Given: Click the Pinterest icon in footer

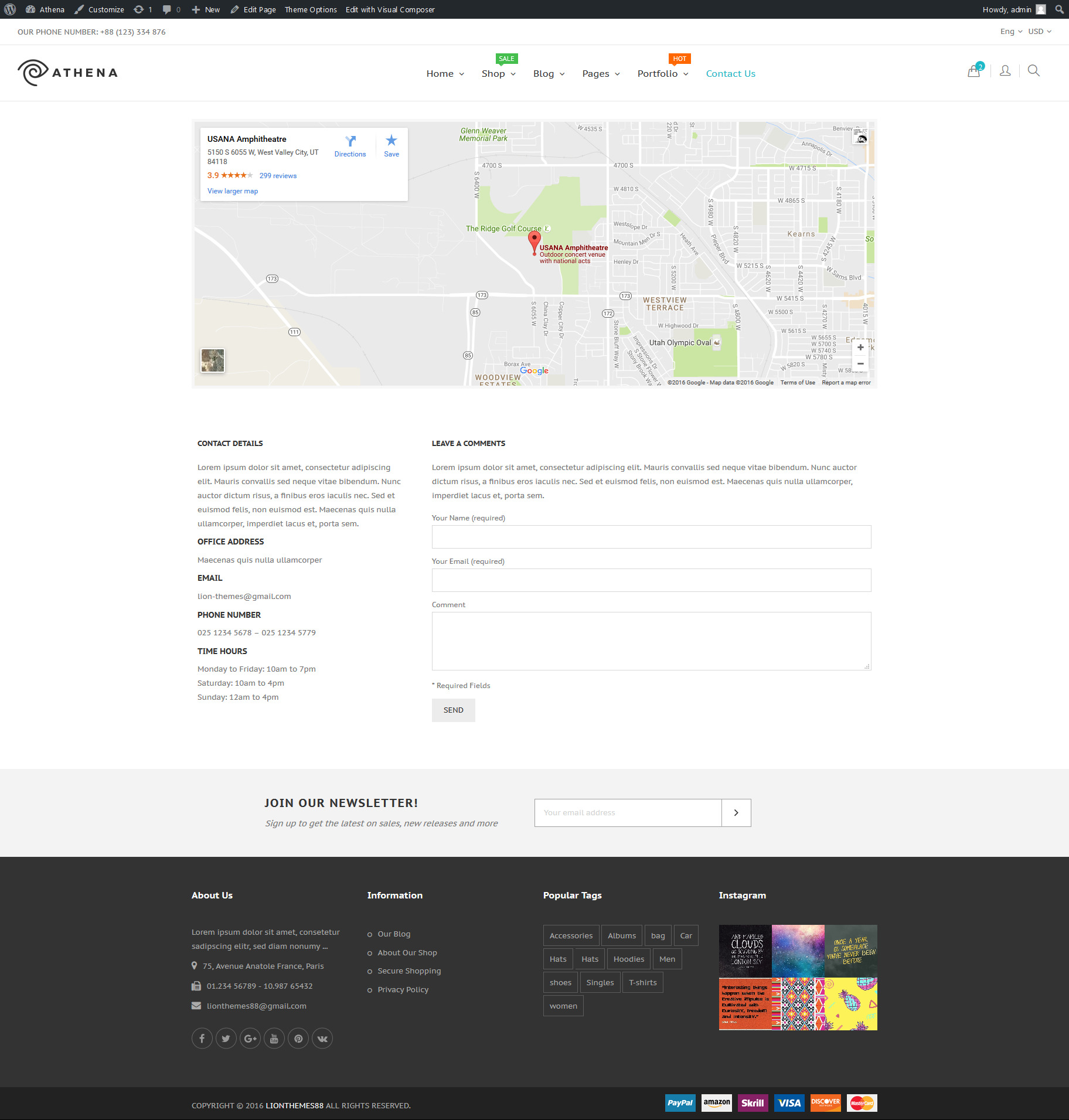Looking at the screenshot, I should pyautogui.click(x=298, y=1038).
